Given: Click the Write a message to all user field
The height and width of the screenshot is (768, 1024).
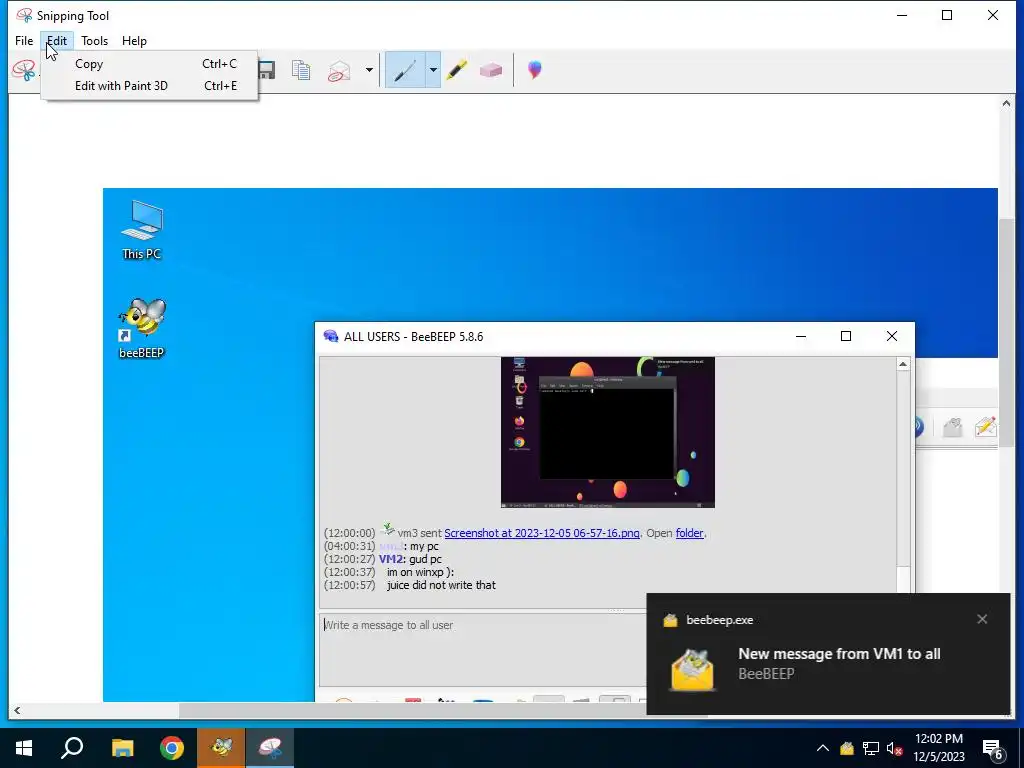Looking at the screenshot, I should tap(483, 648).
